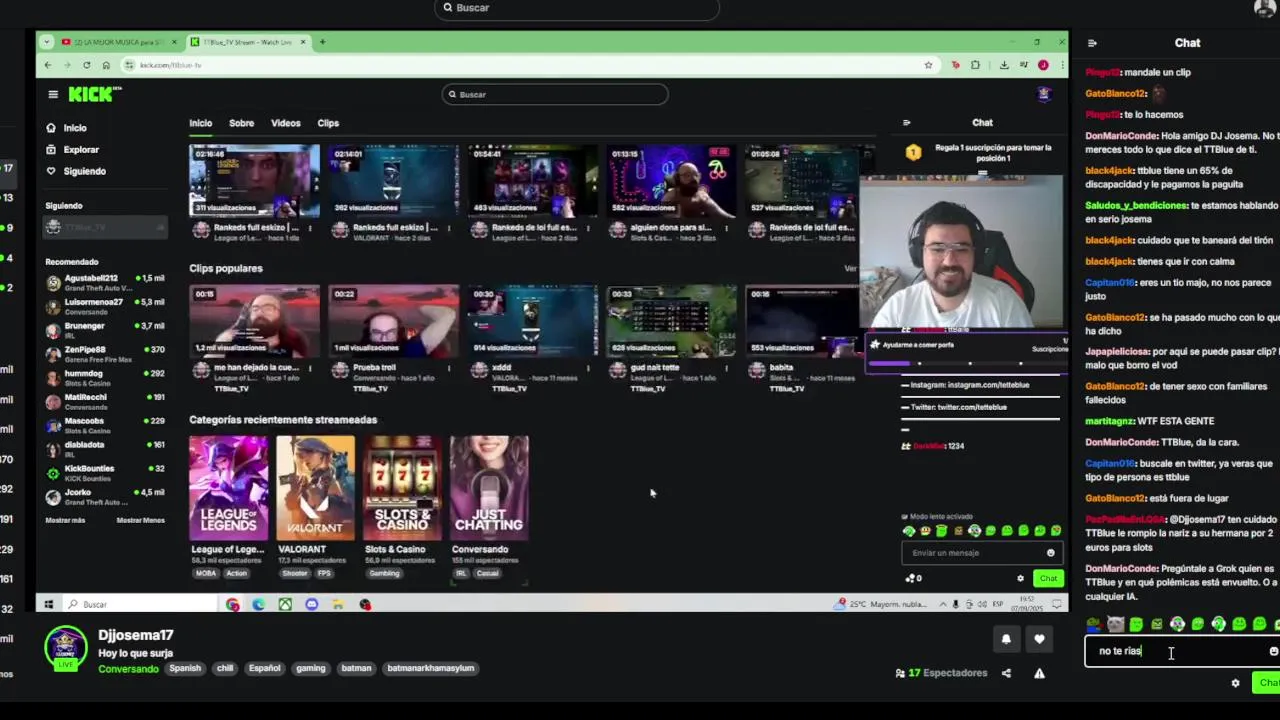Open downloads icon in streamed browser
Viewport: 1280px width, 720px height.
tap(1004, 65)
